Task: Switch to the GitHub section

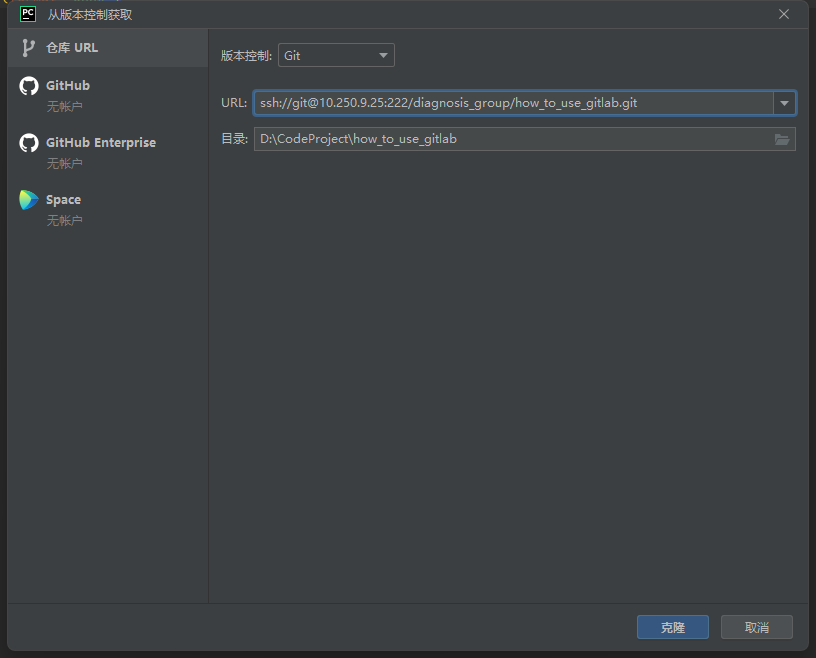Action: (108, 95)
